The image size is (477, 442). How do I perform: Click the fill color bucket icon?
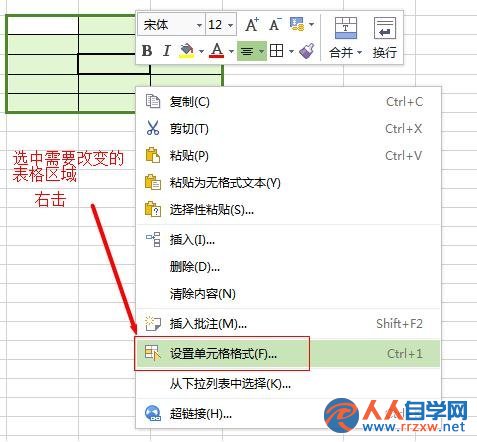(187, 51)
